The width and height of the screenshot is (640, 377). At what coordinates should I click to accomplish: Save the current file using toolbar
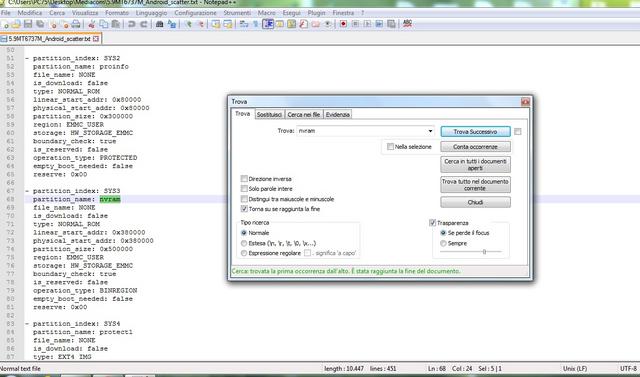pyautogui.click(x=28, y=24)
